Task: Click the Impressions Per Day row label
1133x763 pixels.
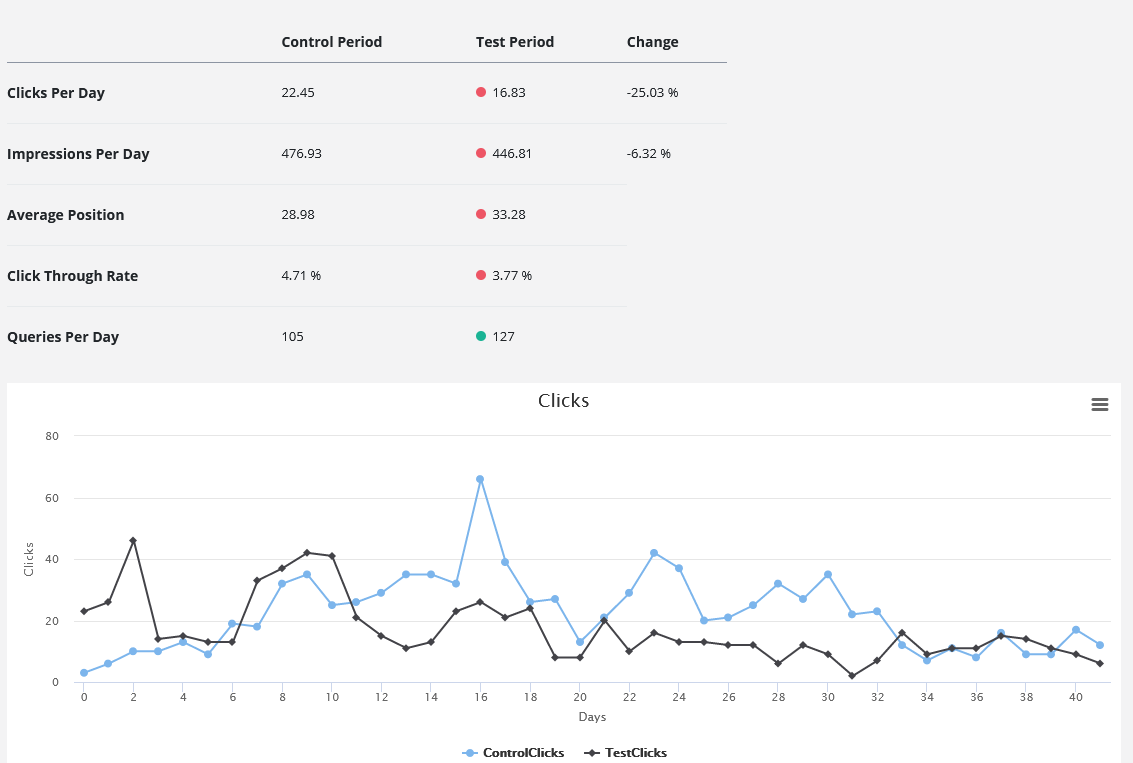Action: [78, 154]
